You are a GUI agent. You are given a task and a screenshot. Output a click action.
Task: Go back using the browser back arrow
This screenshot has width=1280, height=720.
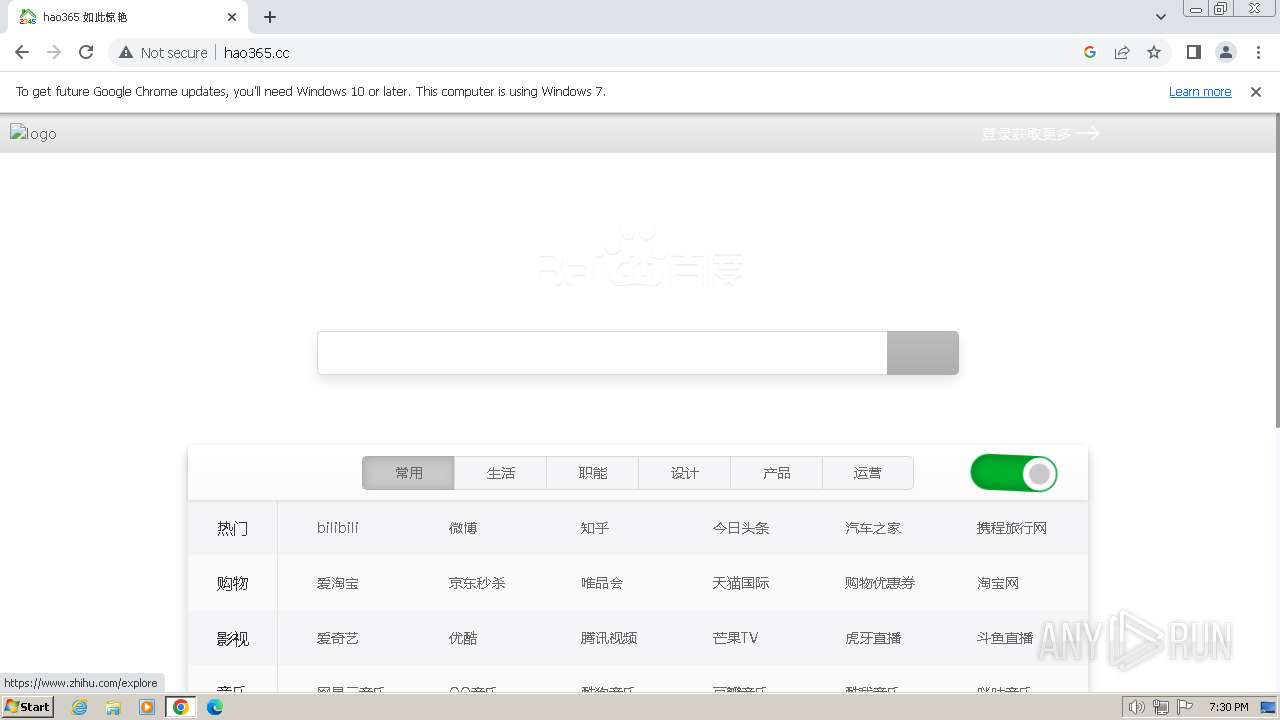click(22, 52)
